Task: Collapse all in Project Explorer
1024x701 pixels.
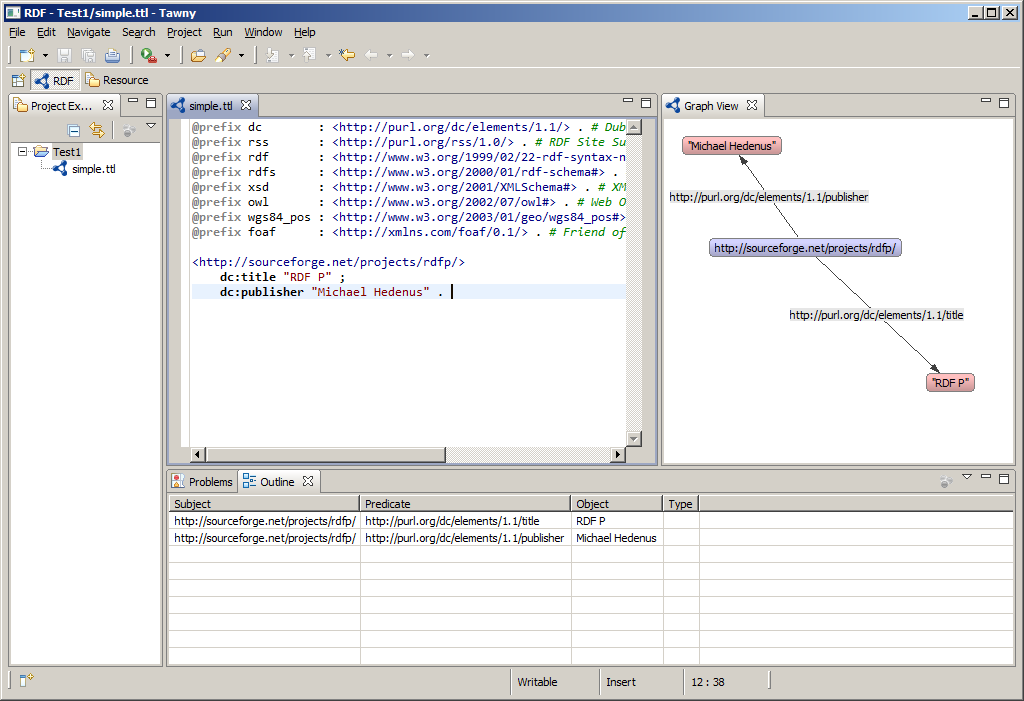Action: tap(74, 130)
